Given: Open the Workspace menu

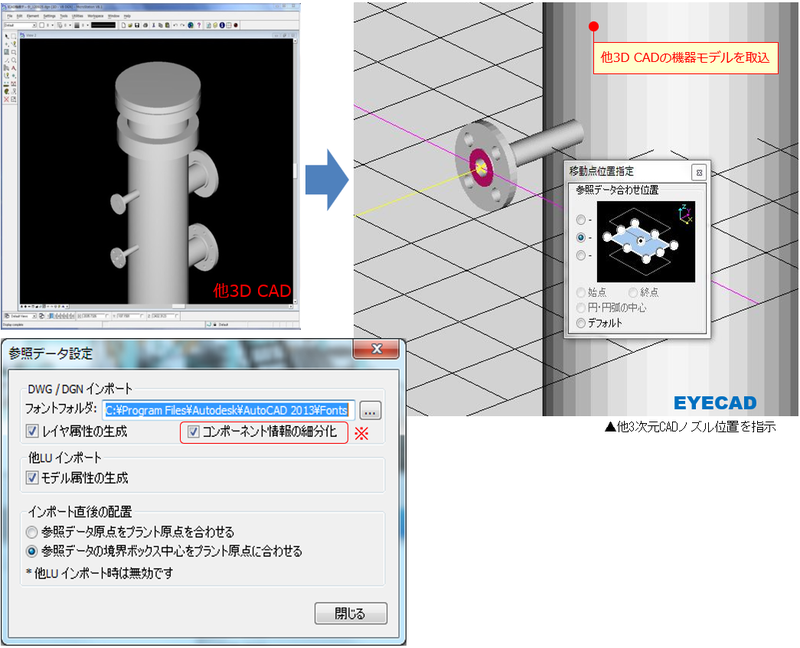Looking at the screenshot, I should (x=95, y=17).
